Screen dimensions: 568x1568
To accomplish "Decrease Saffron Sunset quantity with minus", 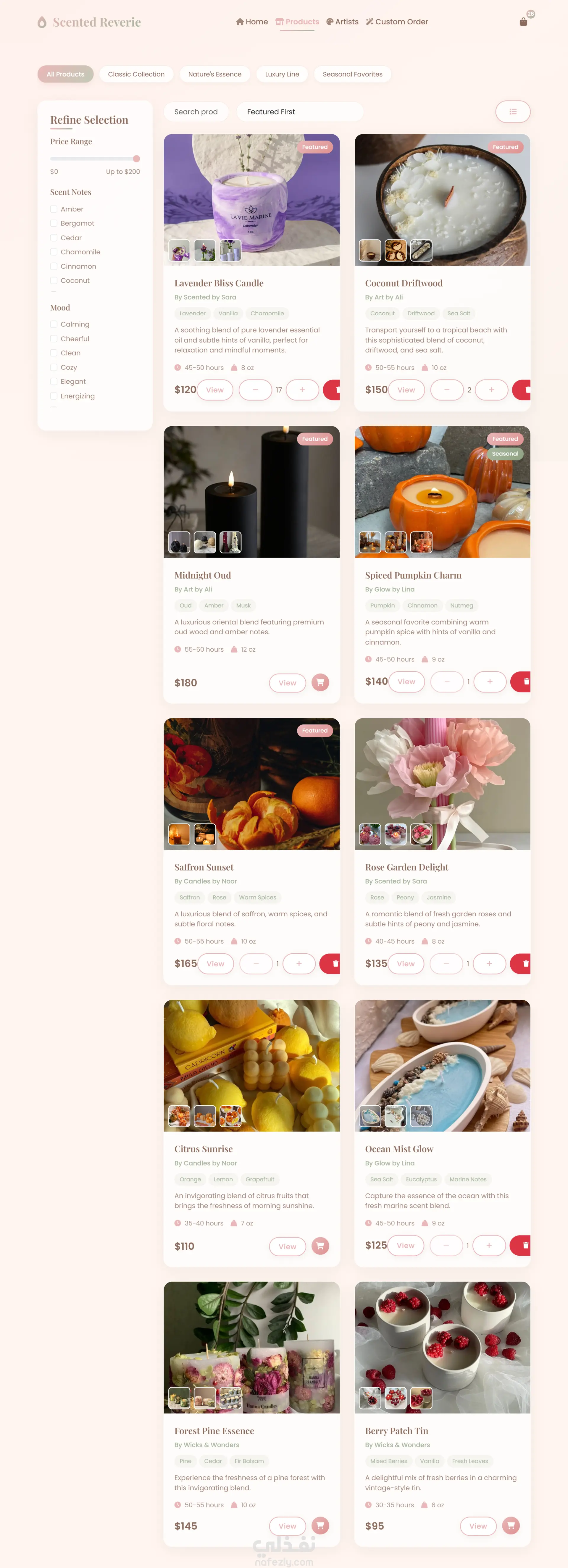I will click(256, 964).
